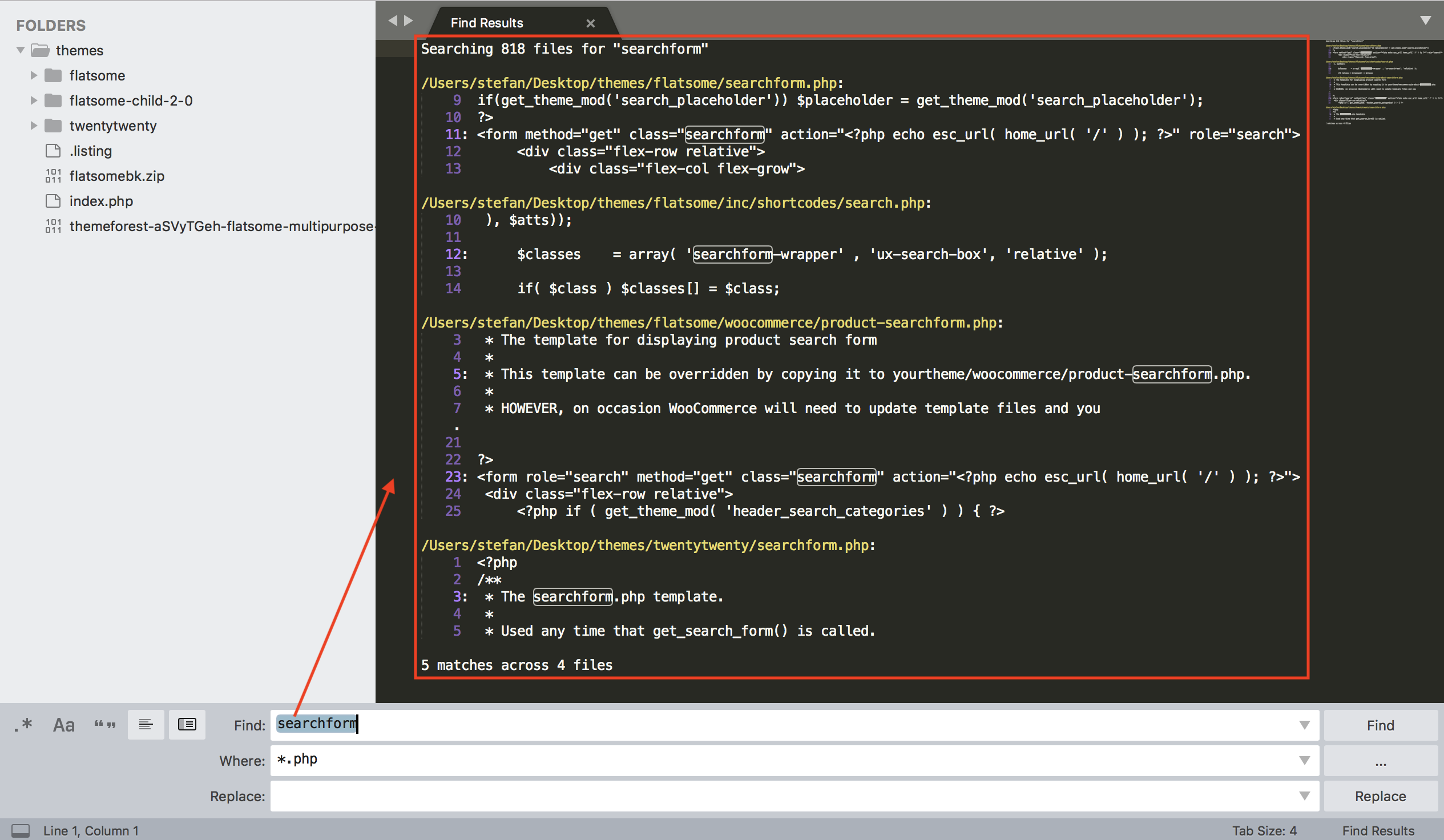Click the Replace button
Screen dimensions: 1444x840
1380,796
